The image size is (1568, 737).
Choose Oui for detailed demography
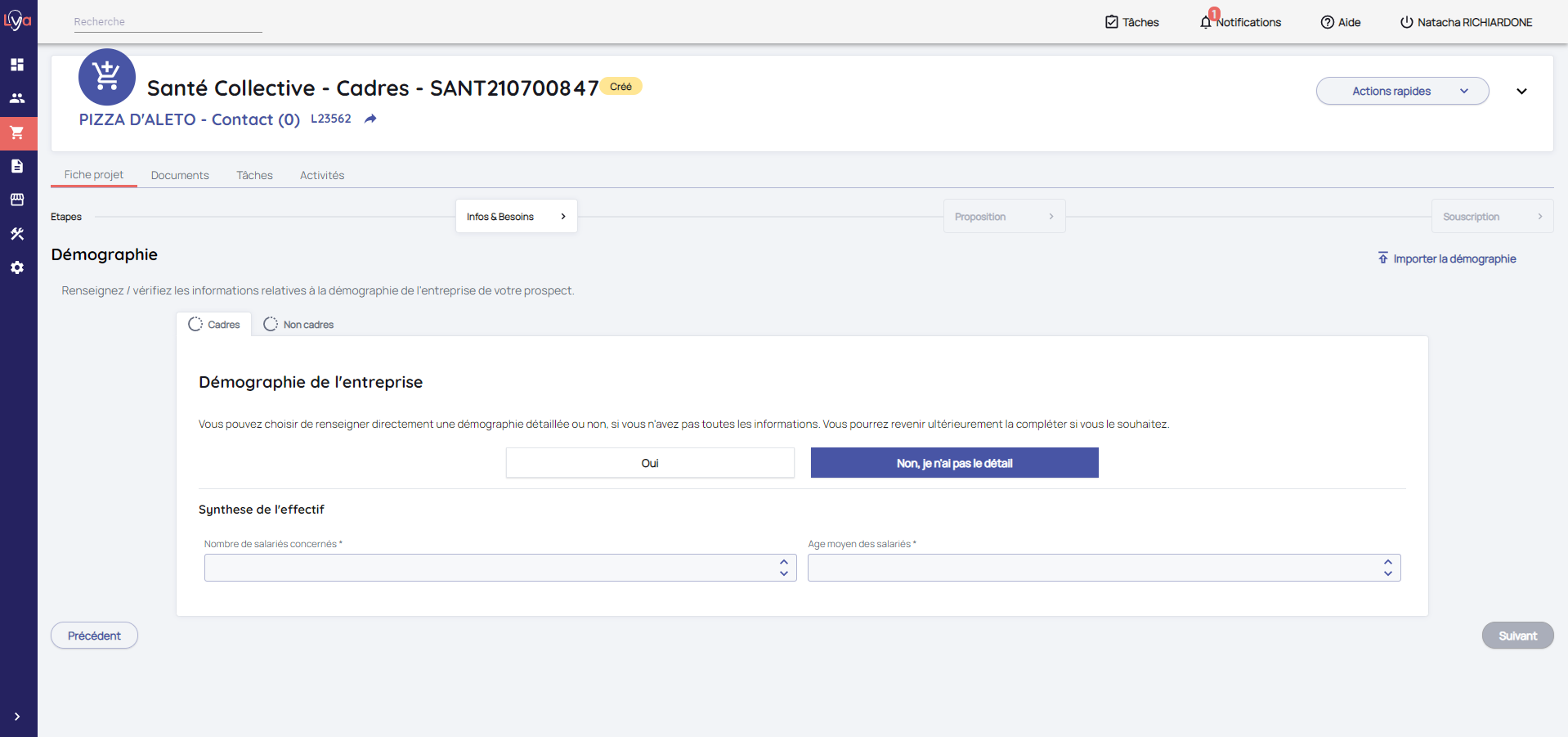pyautogui.click(x=650, y=463)
